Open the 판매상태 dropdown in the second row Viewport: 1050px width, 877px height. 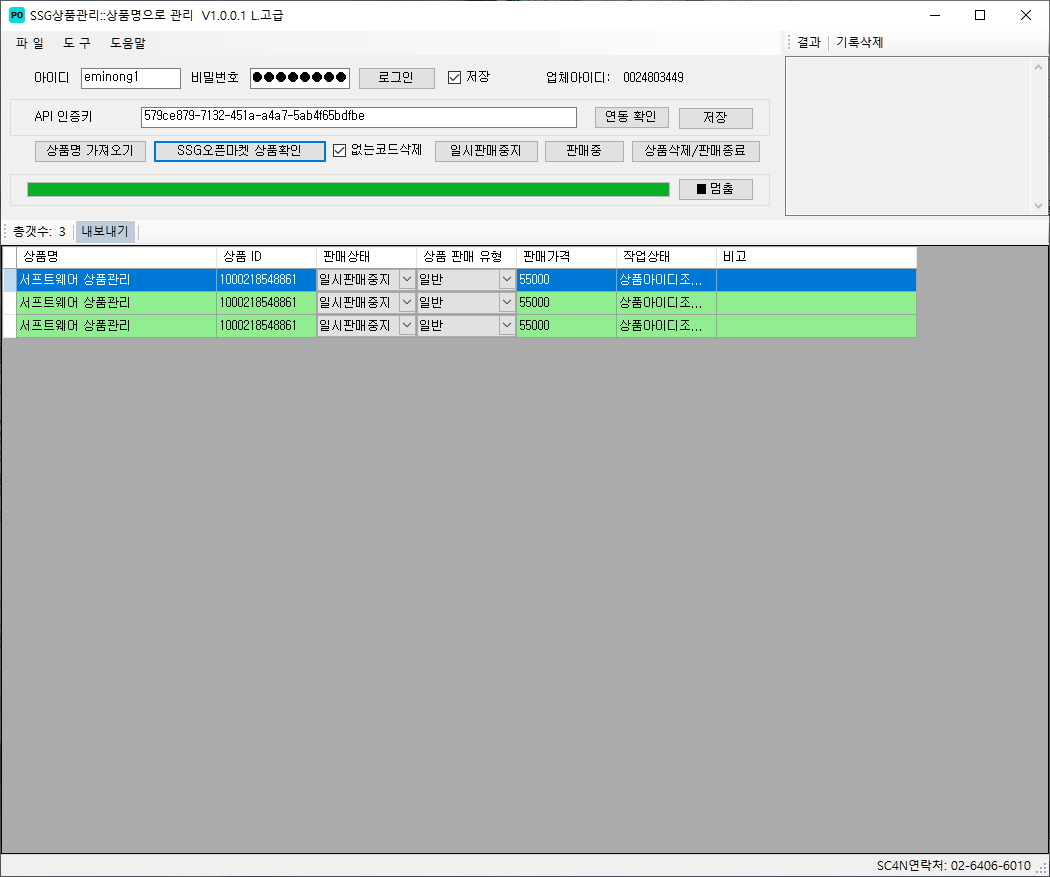407,303
